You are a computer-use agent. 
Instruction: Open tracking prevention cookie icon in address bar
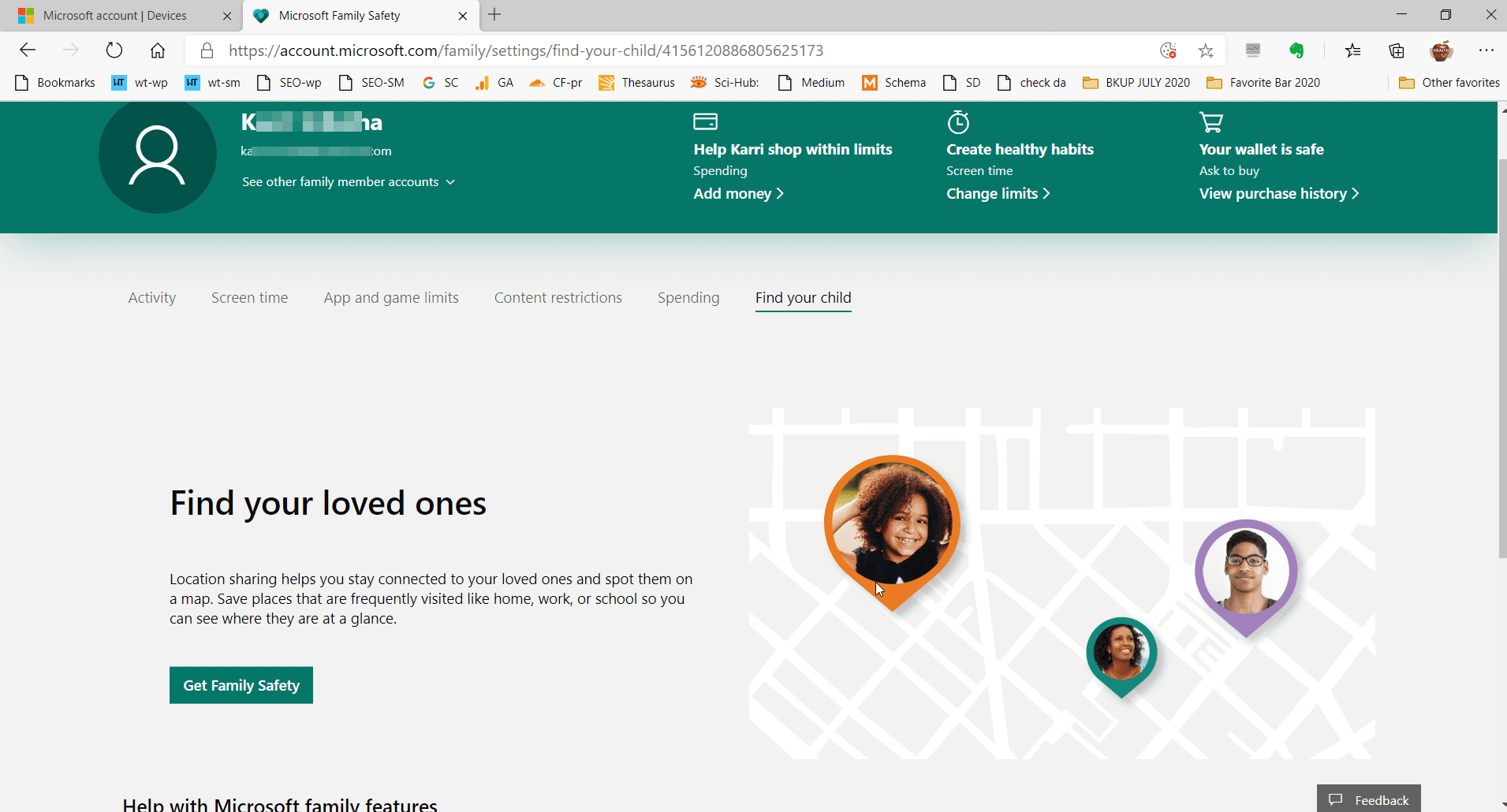pos(1169,50)
